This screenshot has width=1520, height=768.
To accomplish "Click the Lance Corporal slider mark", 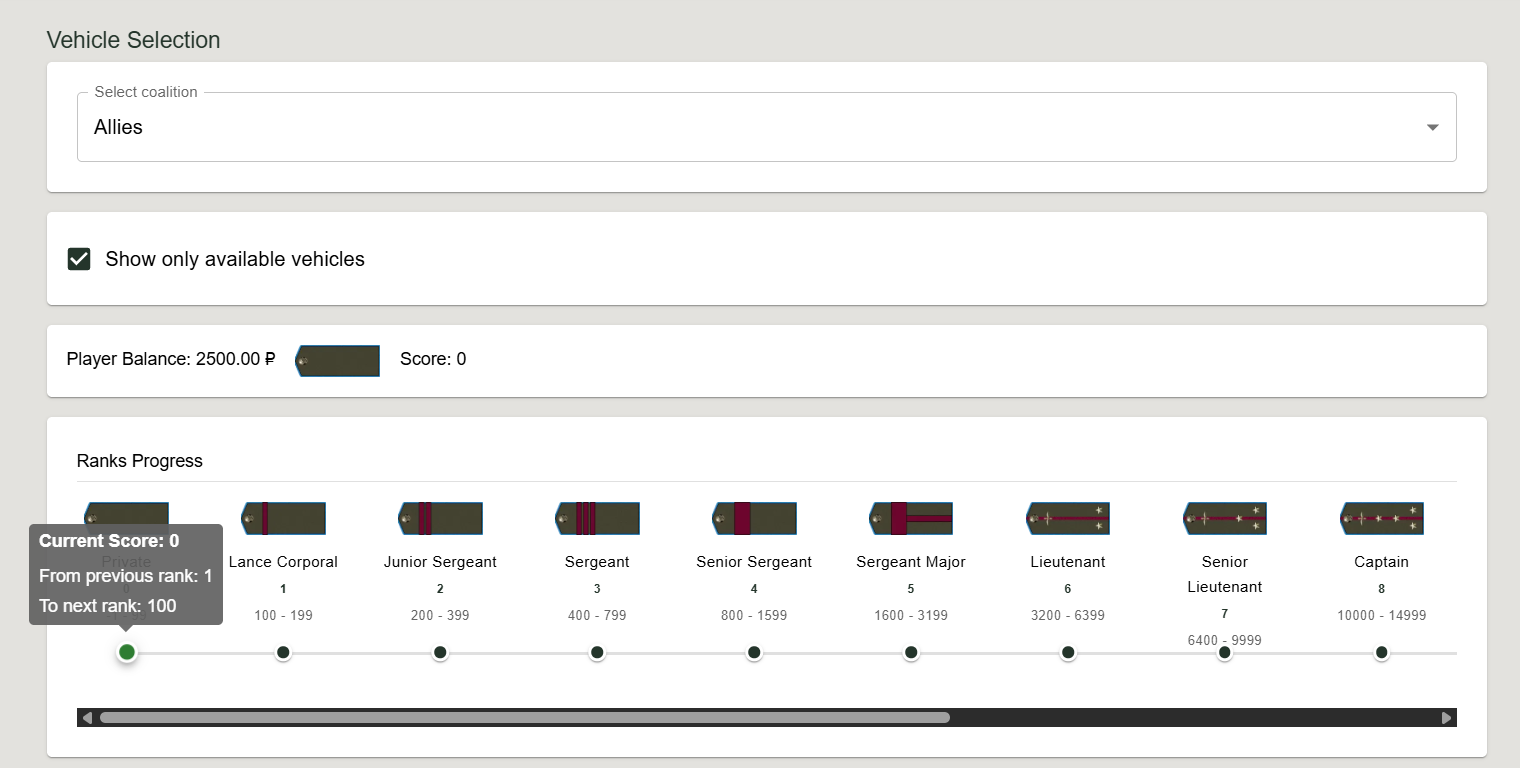I will click(283, 652).
